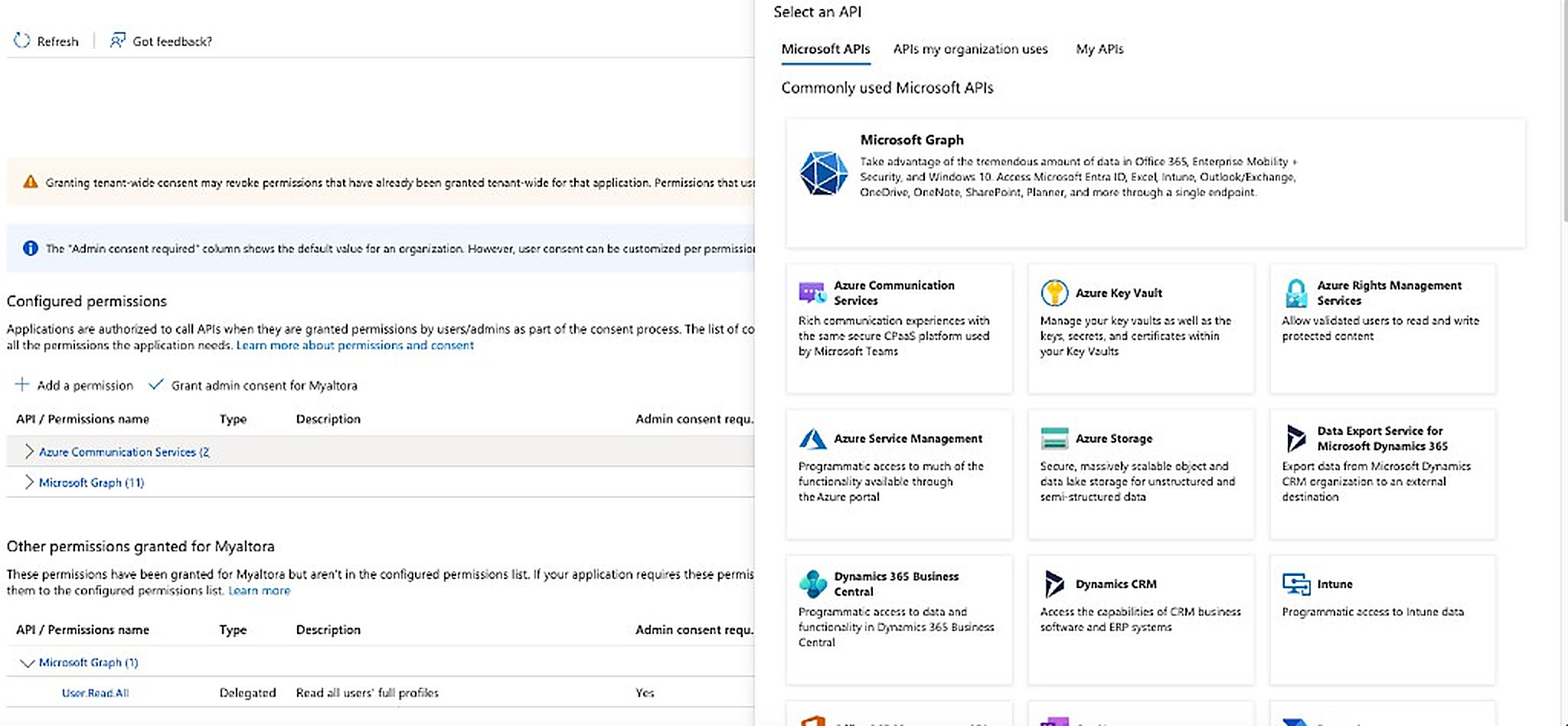
Task: Click the Dynamics 365 Business Central icon
Action: pos(812,584)
